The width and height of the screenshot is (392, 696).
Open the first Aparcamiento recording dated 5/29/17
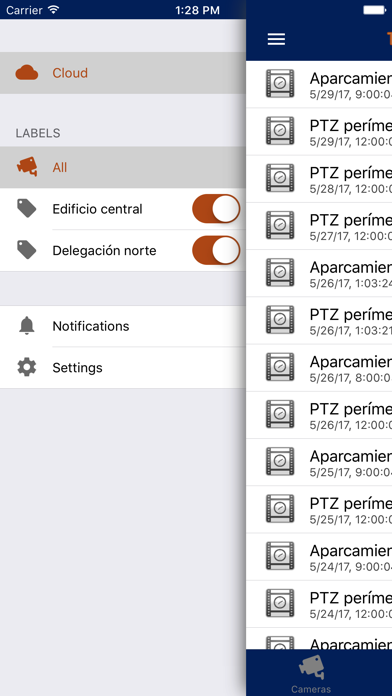click(319, 84)
